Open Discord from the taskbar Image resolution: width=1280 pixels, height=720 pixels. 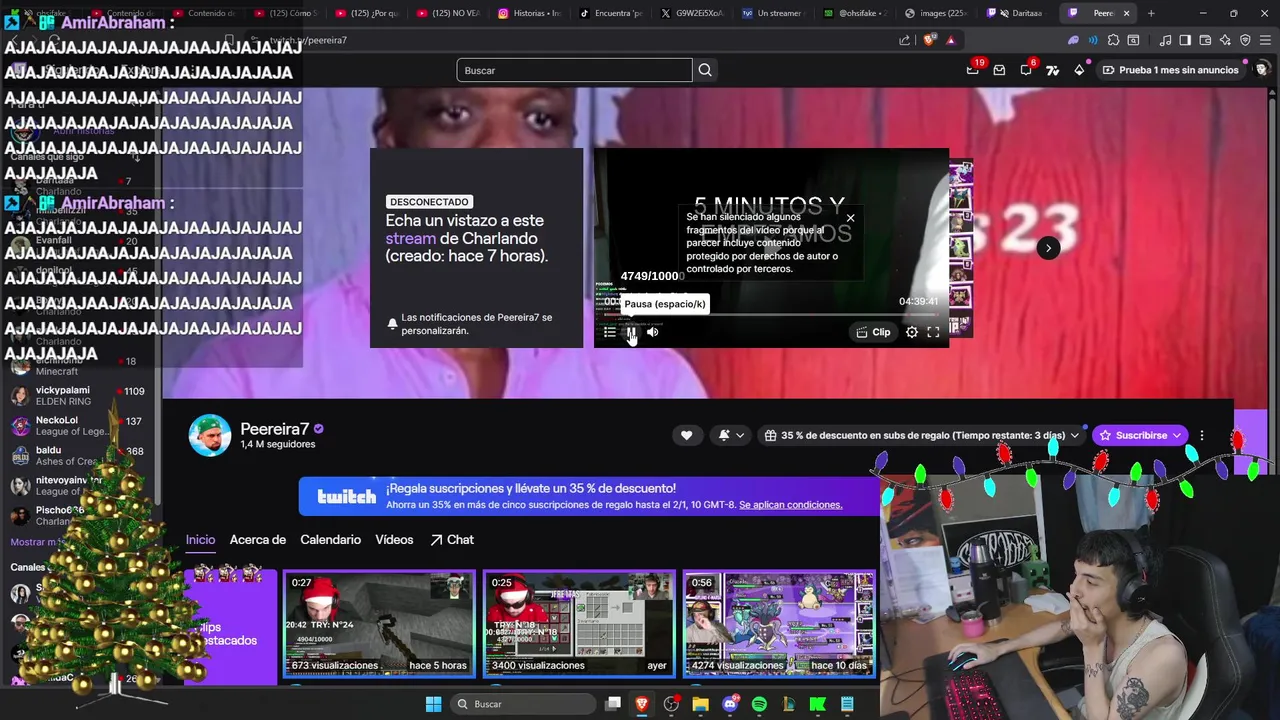tap(730, 704)
